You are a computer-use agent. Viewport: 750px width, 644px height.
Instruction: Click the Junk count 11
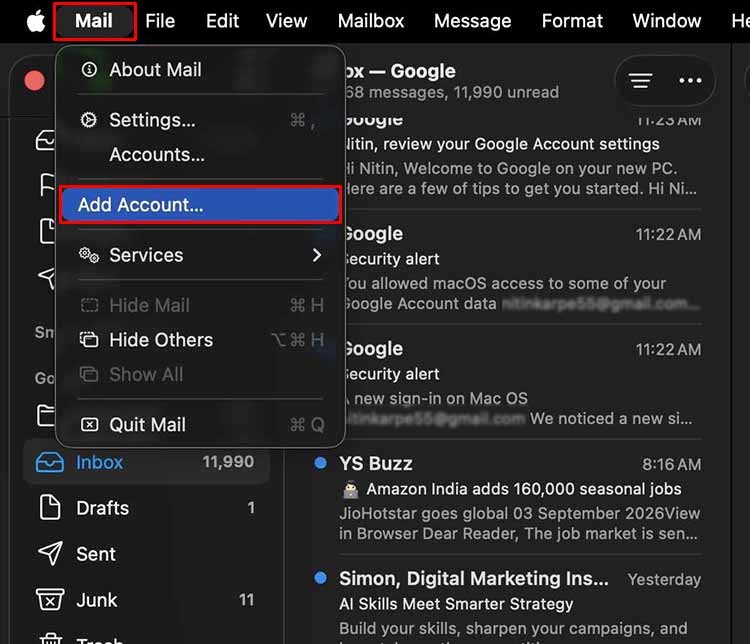click(246, 600)
